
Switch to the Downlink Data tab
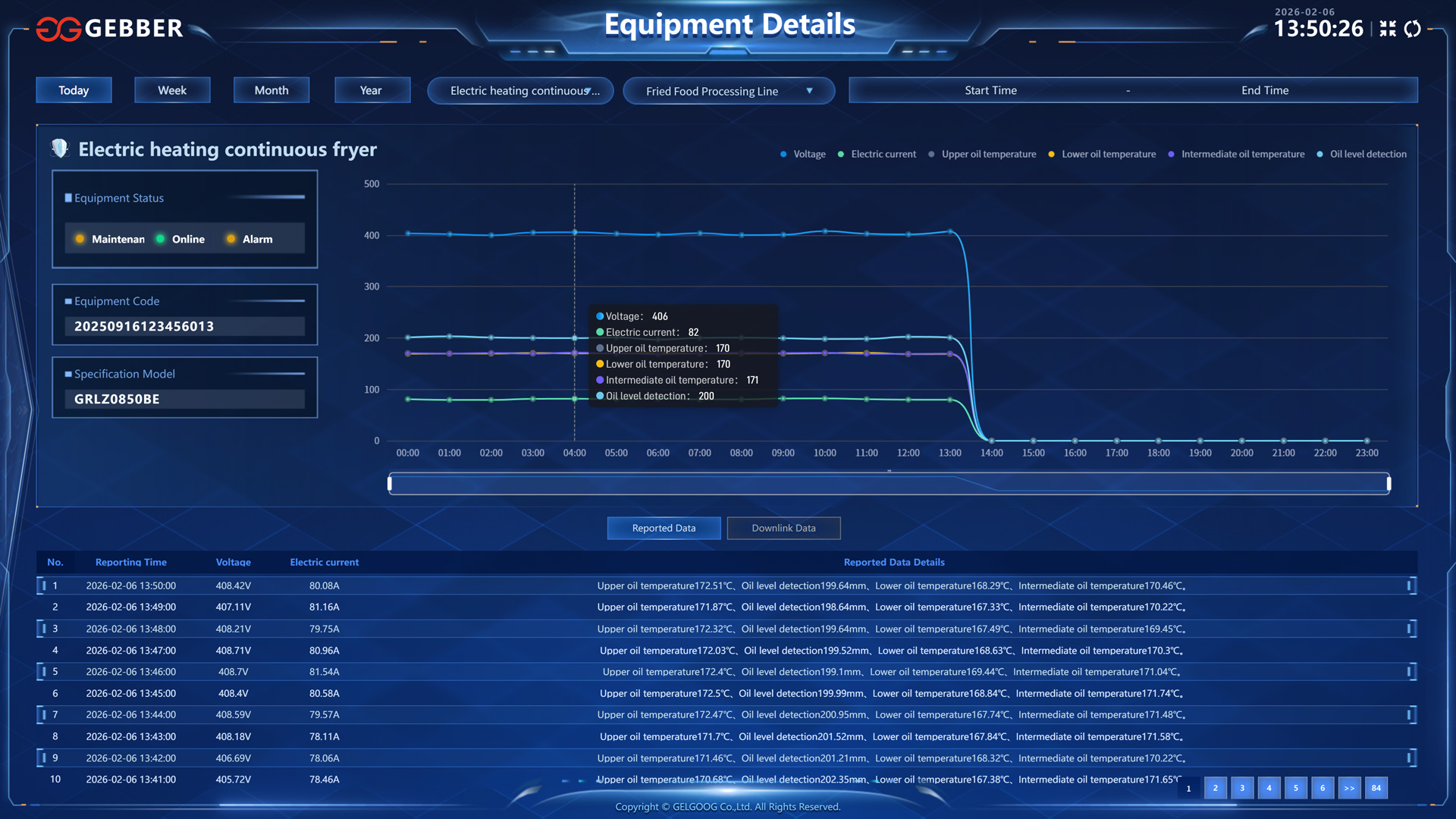click(783, 529)
